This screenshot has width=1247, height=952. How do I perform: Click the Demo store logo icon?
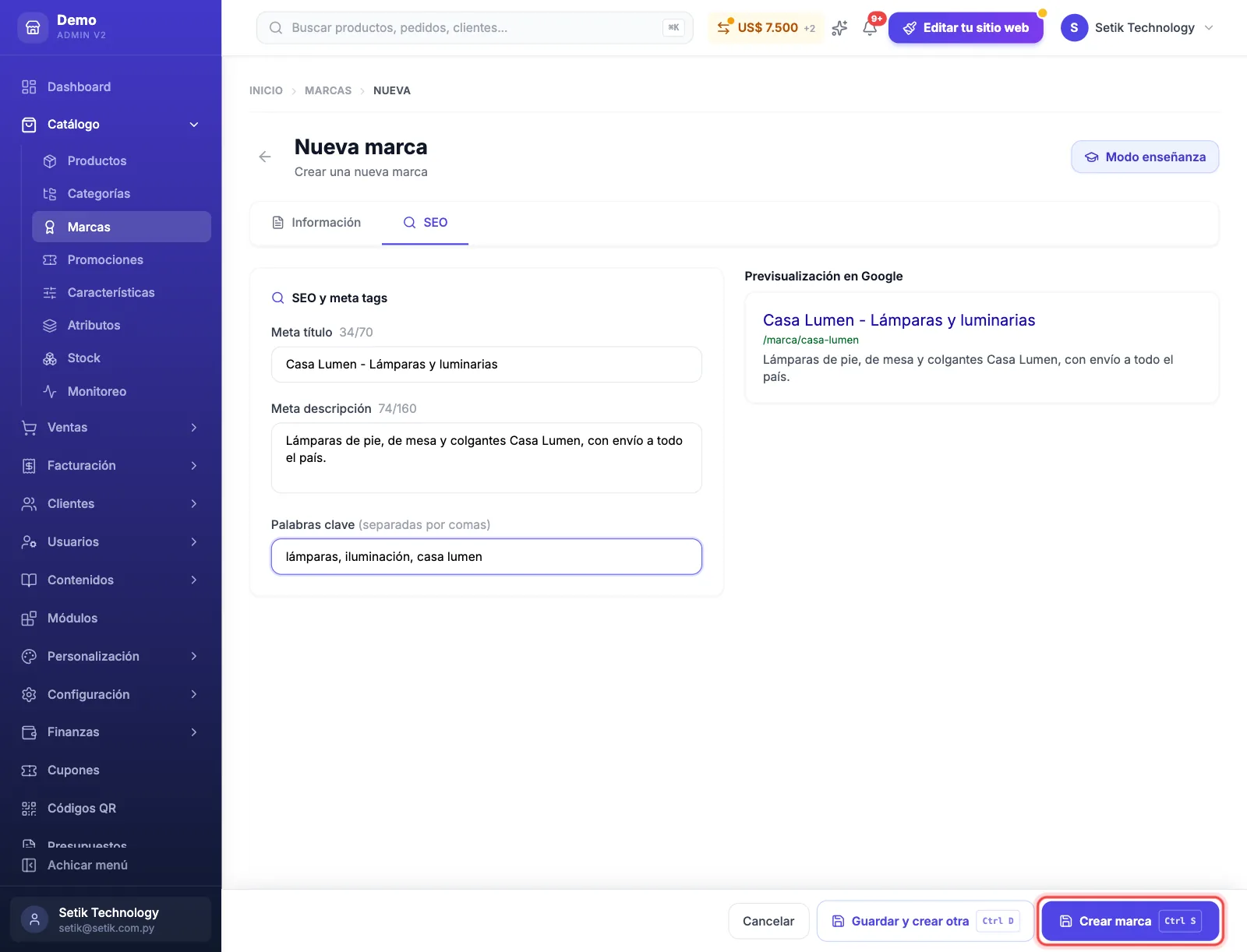(33, 27)
